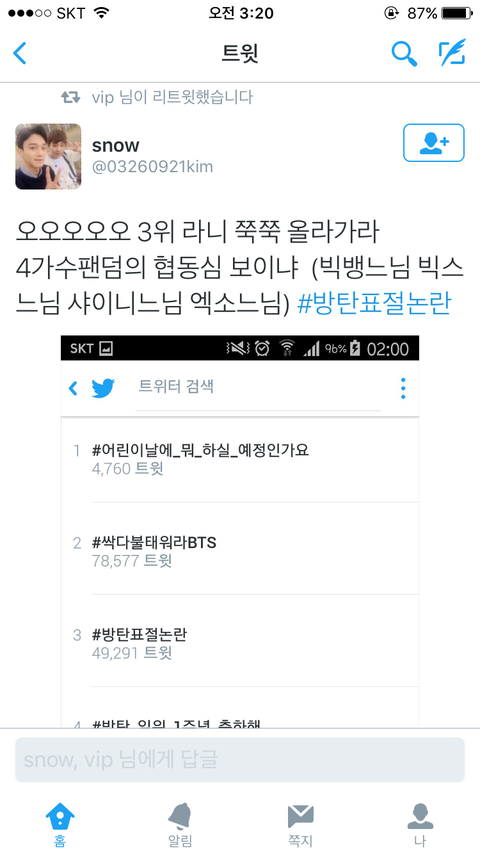The width and height of the screenshot is (480, 854).
Task: Open the @03260921kim handle
Action: tap(152, 167)
